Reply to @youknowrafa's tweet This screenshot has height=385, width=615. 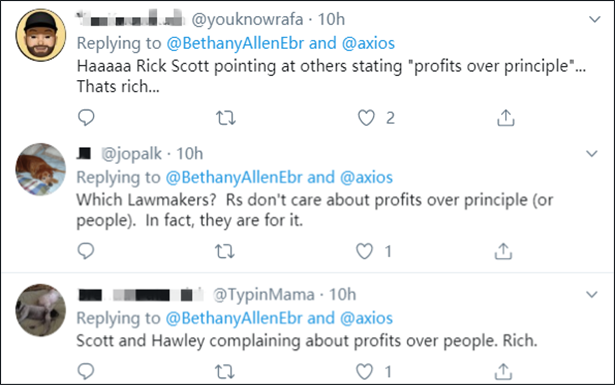[x=86, y=117]
